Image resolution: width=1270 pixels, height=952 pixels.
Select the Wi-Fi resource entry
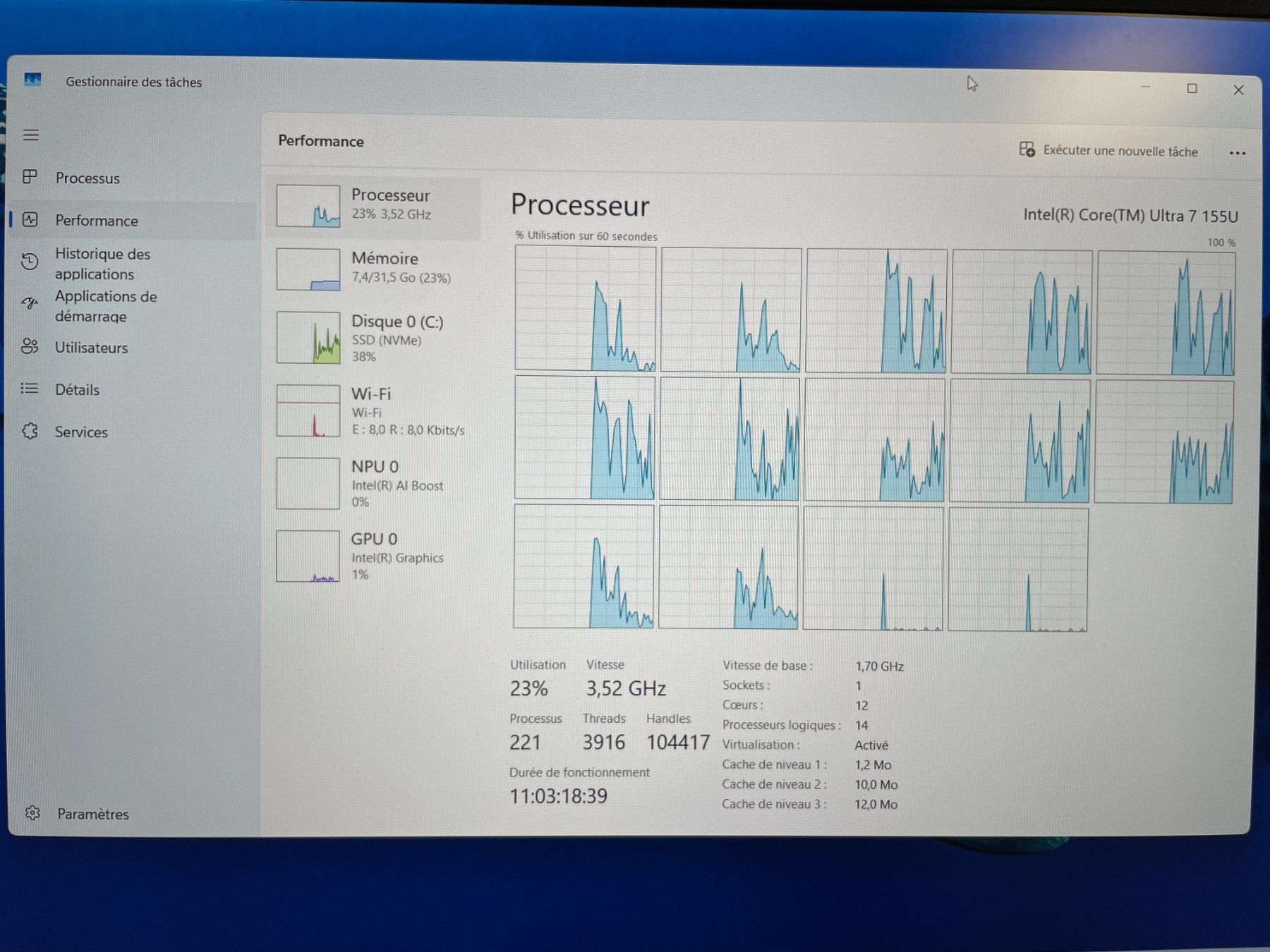click(x=375, y=411)
